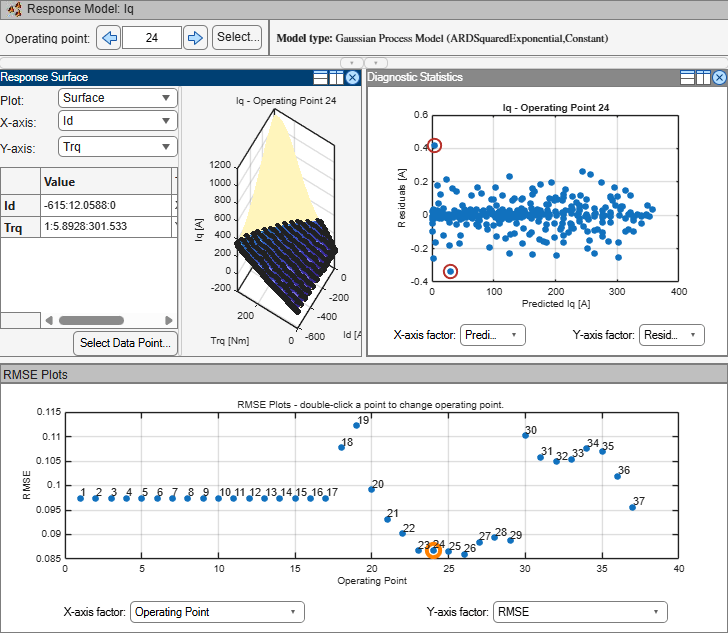Click the Value column header
Screen dimensions: 728x633
point(106,182)
